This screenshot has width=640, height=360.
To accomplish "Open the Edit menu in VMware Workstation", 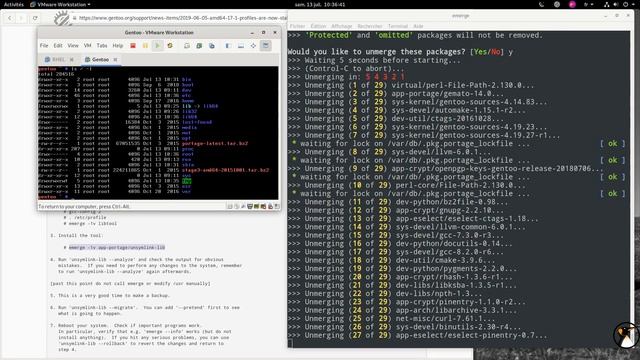I will click(x=58, y=46).
